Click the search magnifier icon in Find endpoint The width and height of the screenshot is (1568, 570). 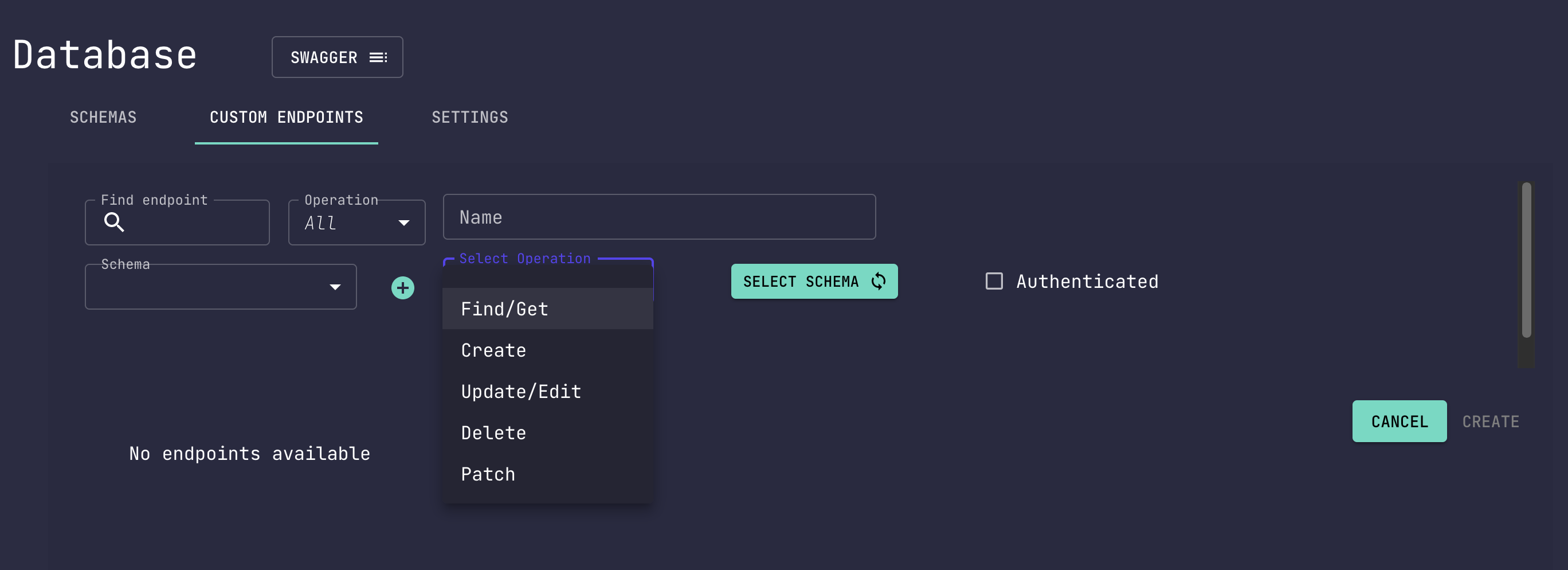tap(114, 222)
